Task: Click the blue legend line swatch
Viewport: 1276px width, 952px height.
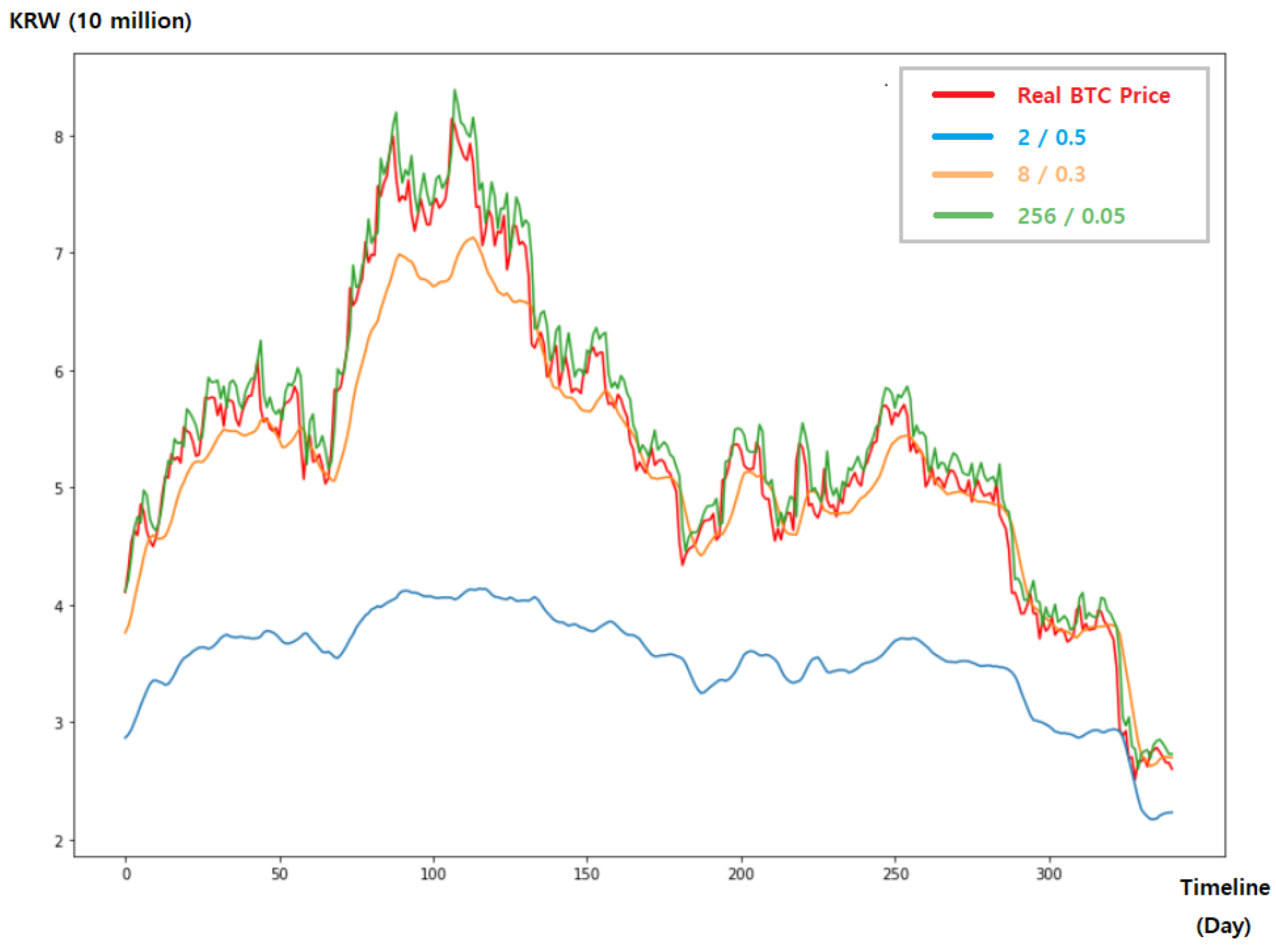Action: tap(963, 137)
